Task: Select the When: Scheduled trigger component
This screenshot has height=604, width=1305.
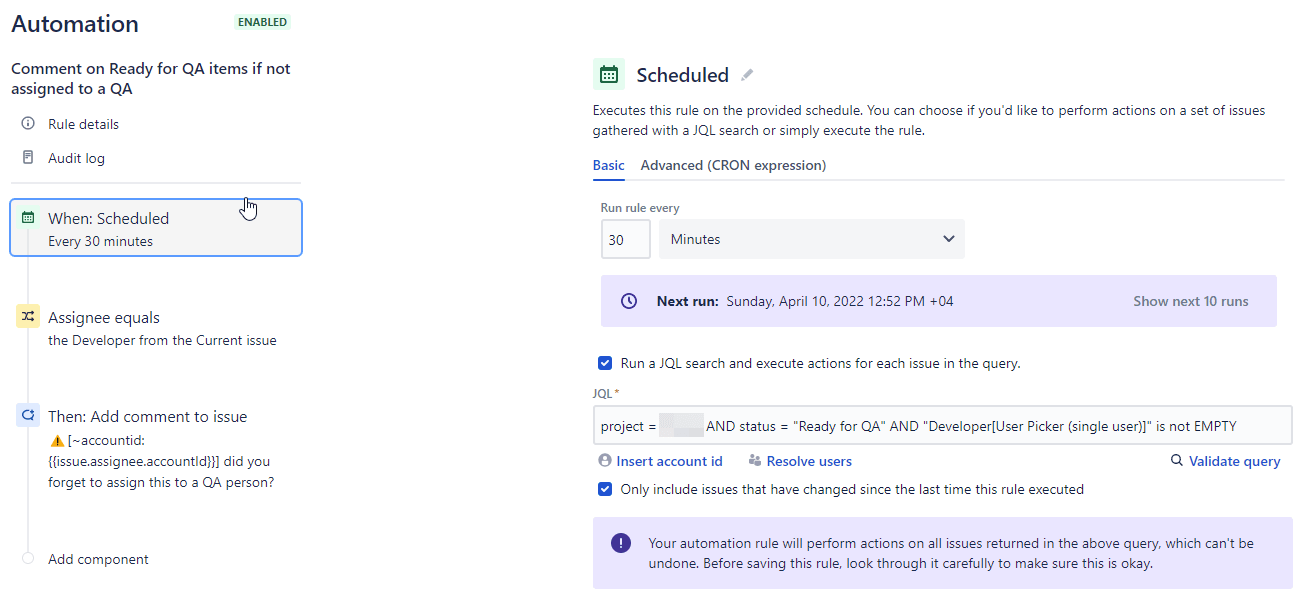Action: coord(155,228)
